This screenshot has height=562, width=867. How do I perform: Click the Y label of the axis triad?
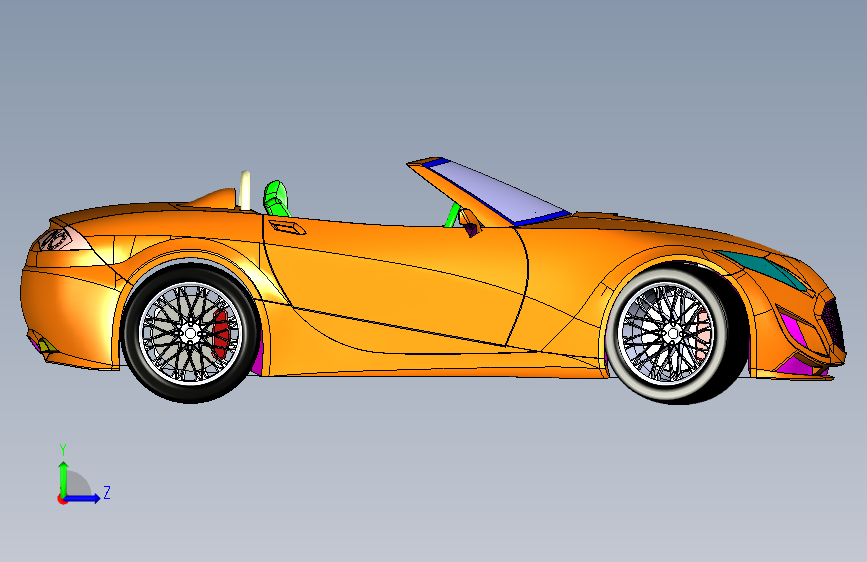click(63, 449)
